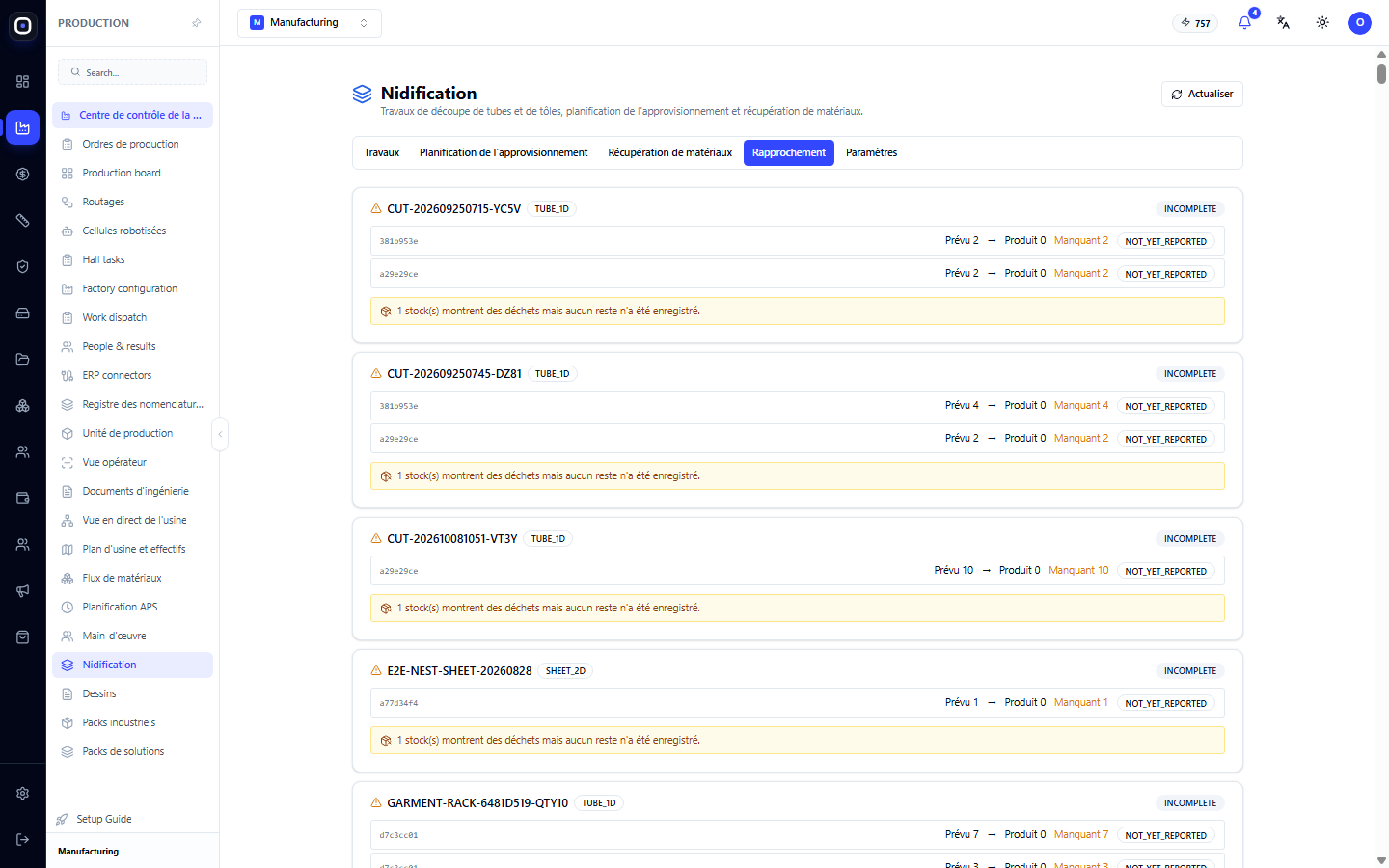
Task: Open the dollar-sign finance icon in the left rail
Action: (22, 175)
